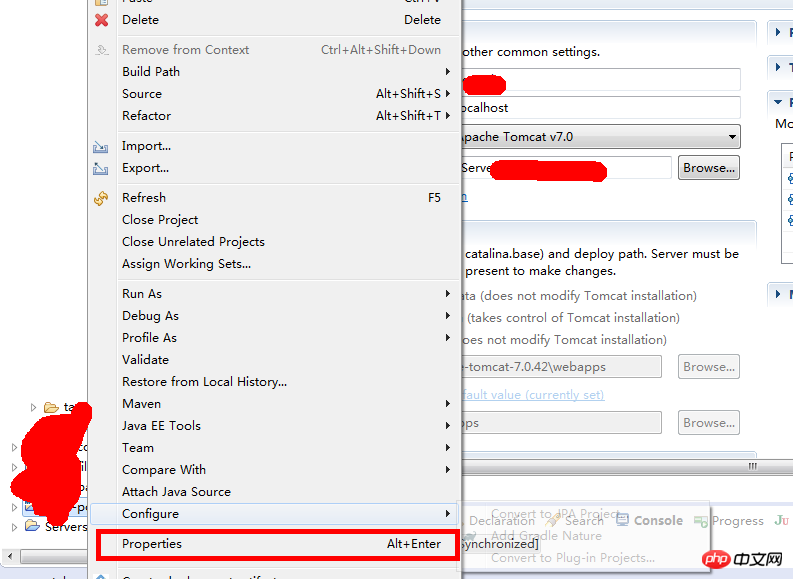The image size is (793, 579).
Task: Click the server editor horizontal scrollbar
Action: (x=627, y=466)
